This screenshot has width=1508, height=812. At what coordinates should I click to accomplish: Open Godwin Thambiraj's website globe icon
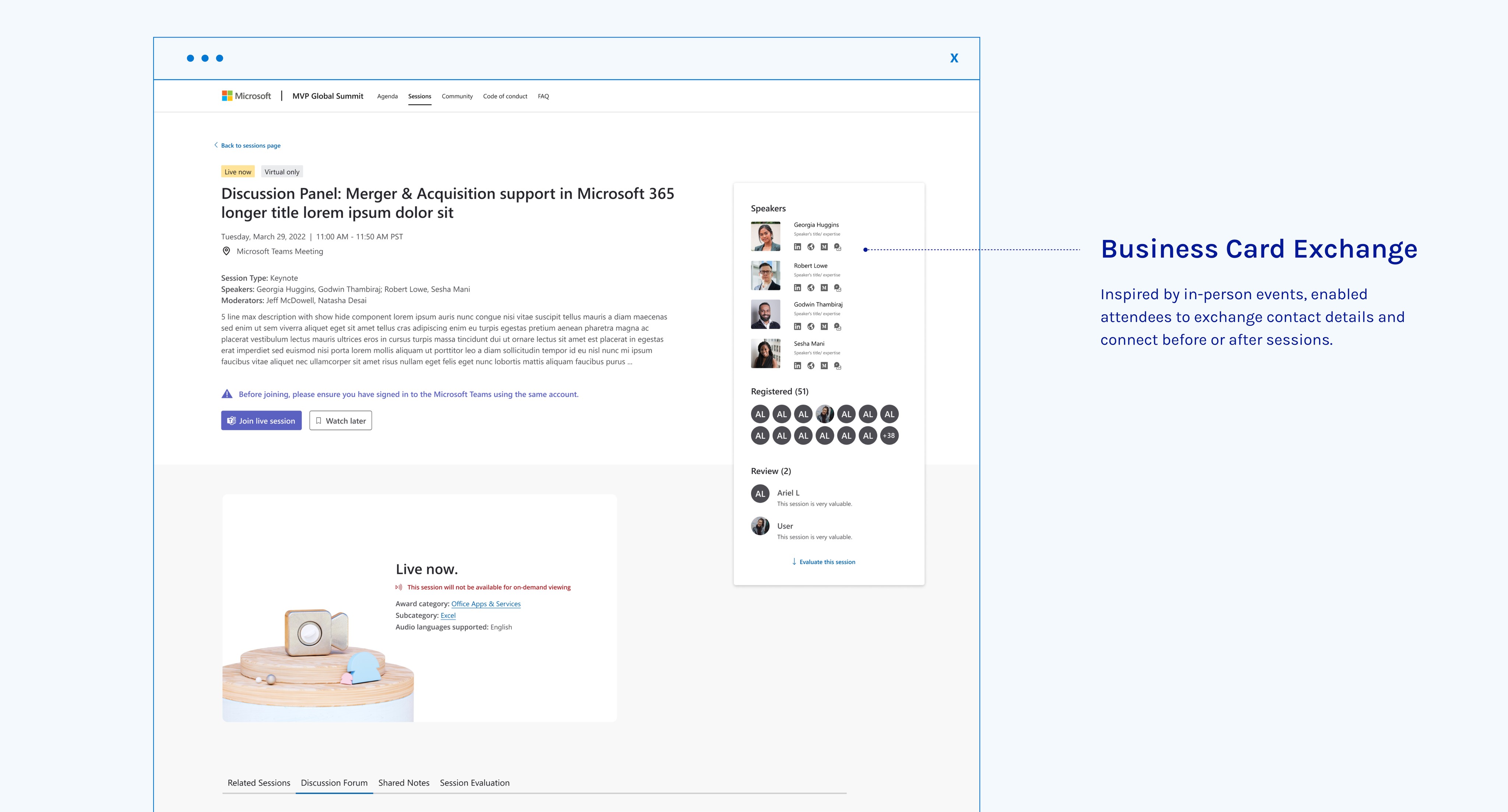(811, 326)
